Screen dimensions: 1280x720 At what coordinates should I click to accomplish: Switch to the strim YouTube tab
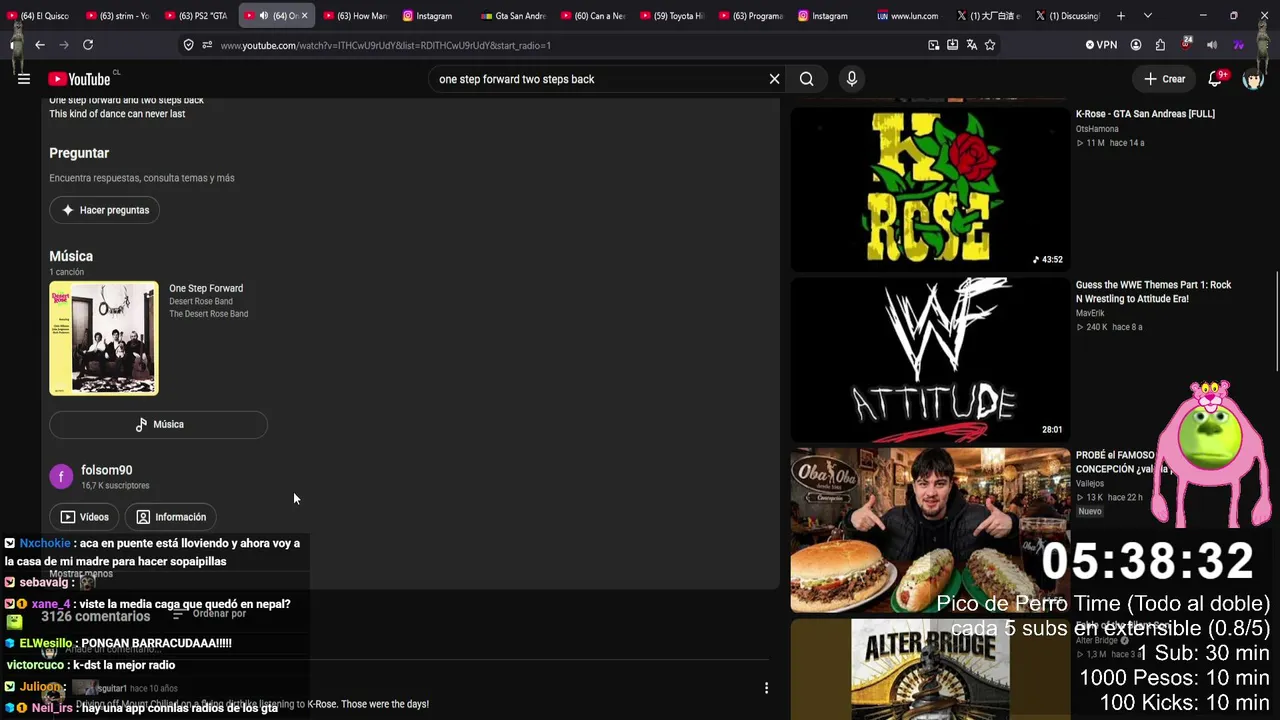[117, 16]
